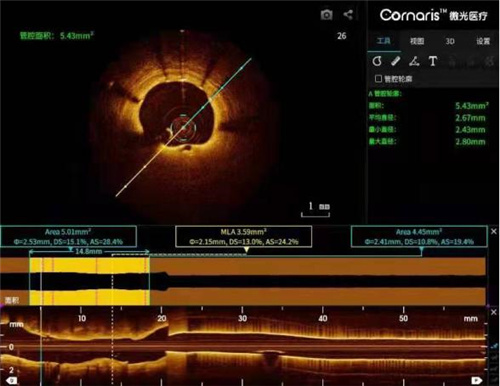The width and height of the screenshot is (500, 386).
Task: Close the lumen profile panel
Action: tap(494, 231)
